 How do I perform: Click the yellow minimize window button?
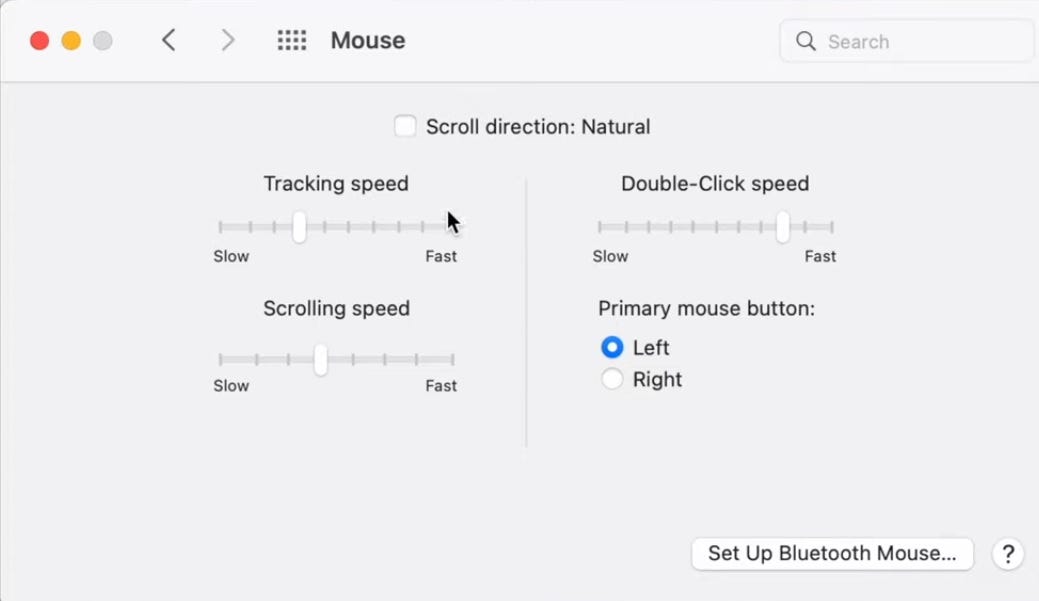(71, 41)
